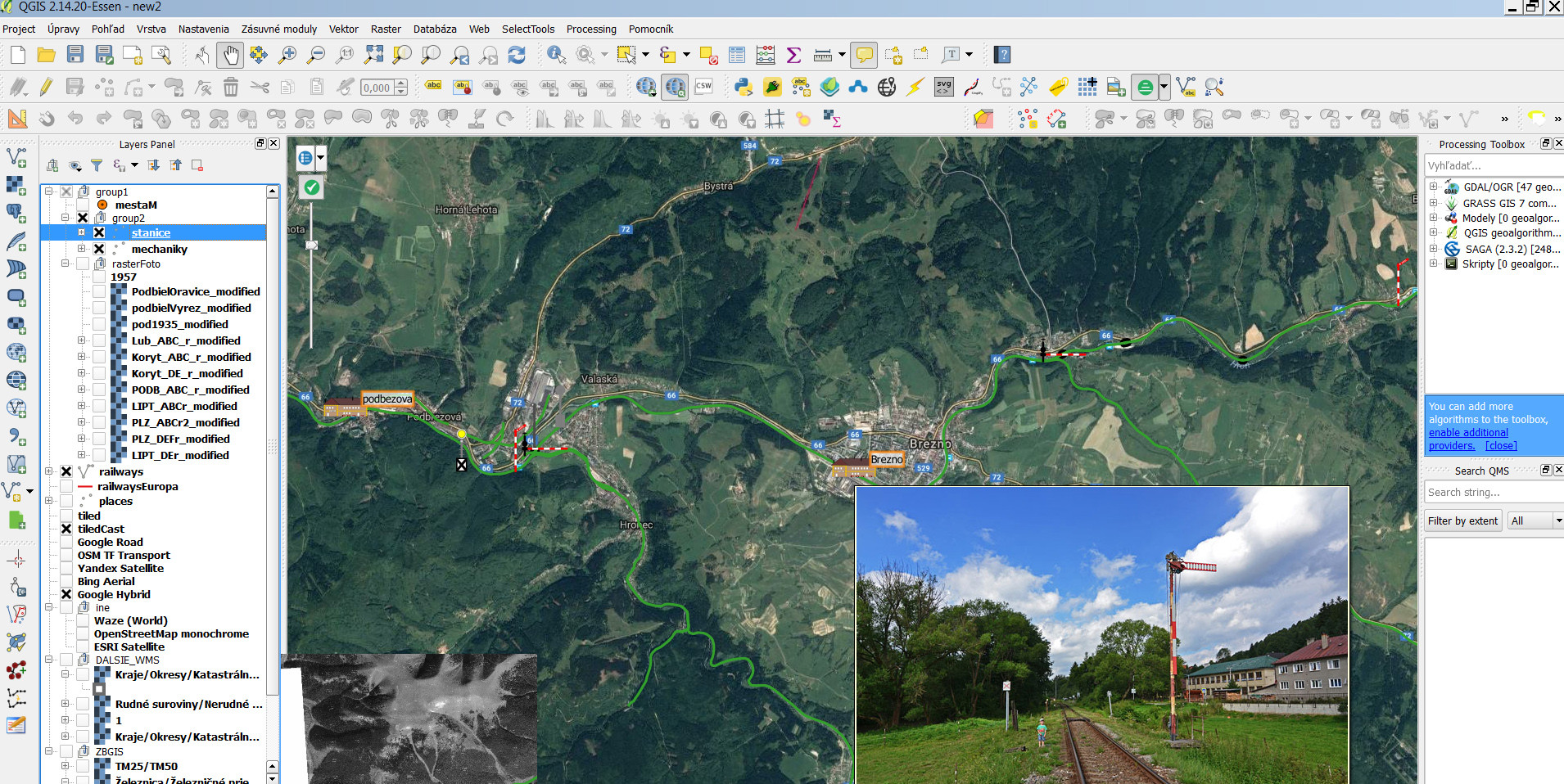The height and width of the screenshot is (784, 1564).
Task: Open a project using the folder icon
Action: [47, 55]
